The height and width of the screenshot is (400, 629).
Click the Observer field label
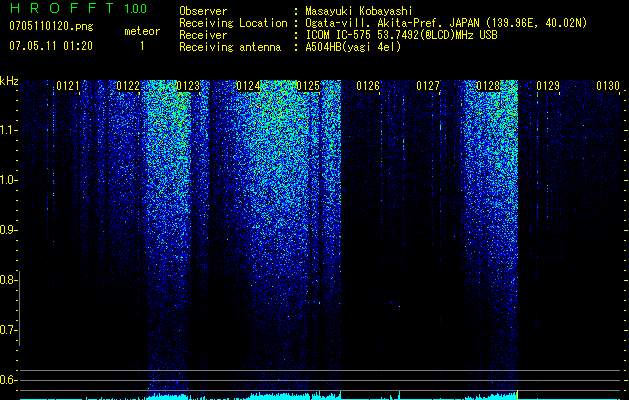203,11
